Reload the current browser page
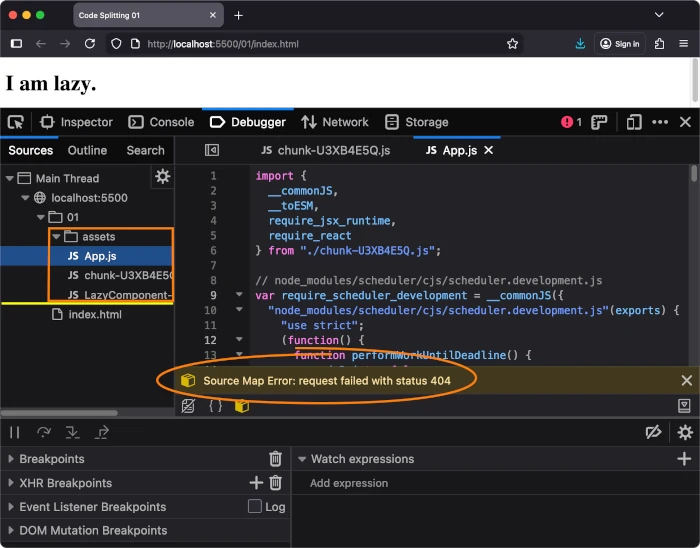The width and height of the screenshot is (700, 548). [x=90, y=44]
